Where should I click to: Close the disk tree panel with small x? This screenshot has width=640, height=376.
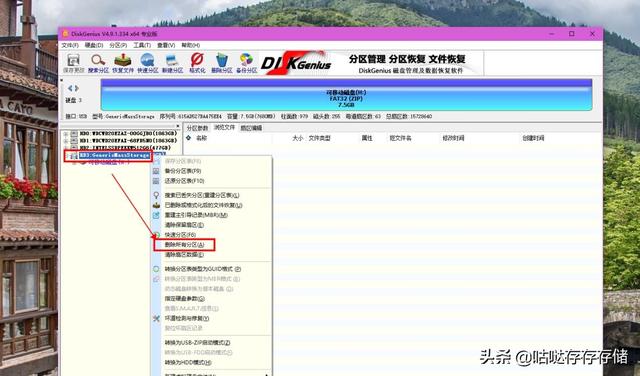(x=178, y=126)
